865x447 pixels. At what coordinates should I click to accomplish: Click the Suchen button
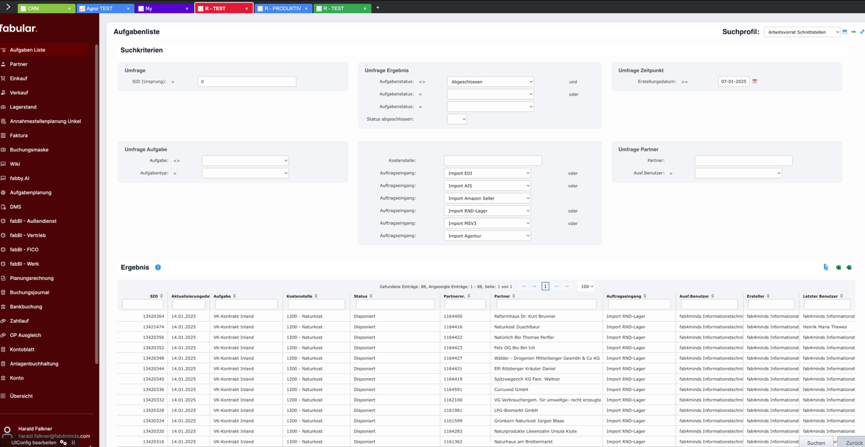[816, 442]
